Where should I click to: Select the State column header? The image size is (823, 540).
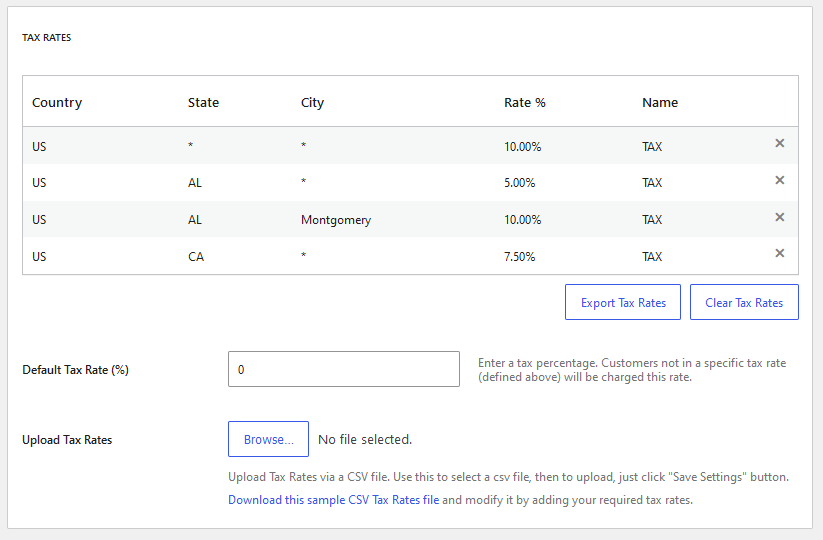tap(203, 102)
